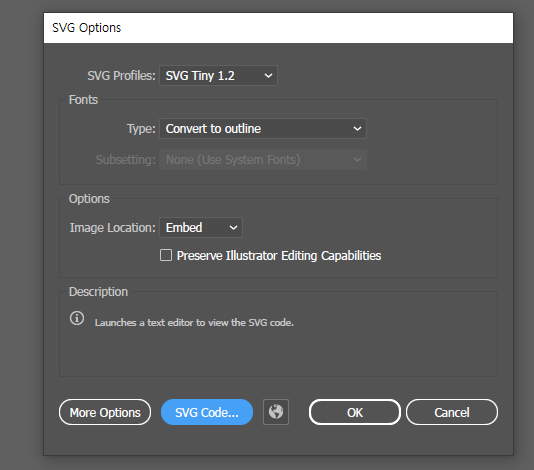Click the info icon in Description
Viewport: 534px width, 470px height.
(77, 318)
